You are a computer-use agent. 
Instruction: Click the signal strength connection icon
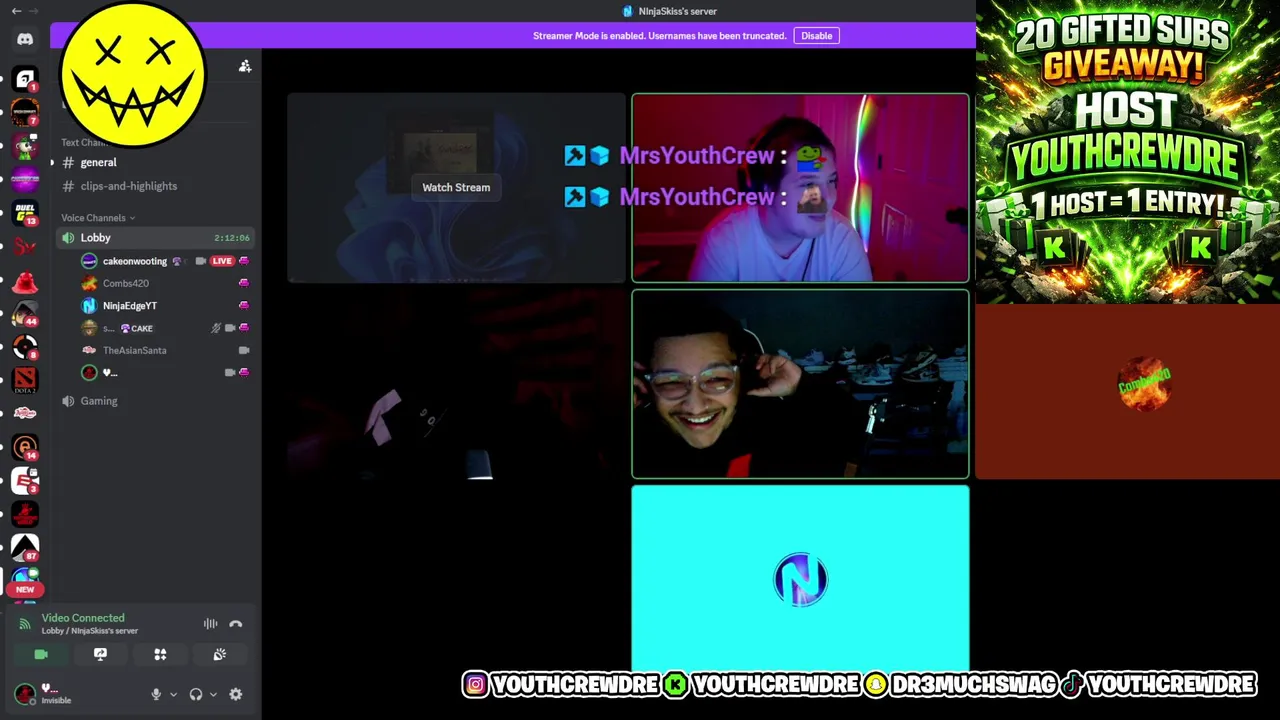25,624
